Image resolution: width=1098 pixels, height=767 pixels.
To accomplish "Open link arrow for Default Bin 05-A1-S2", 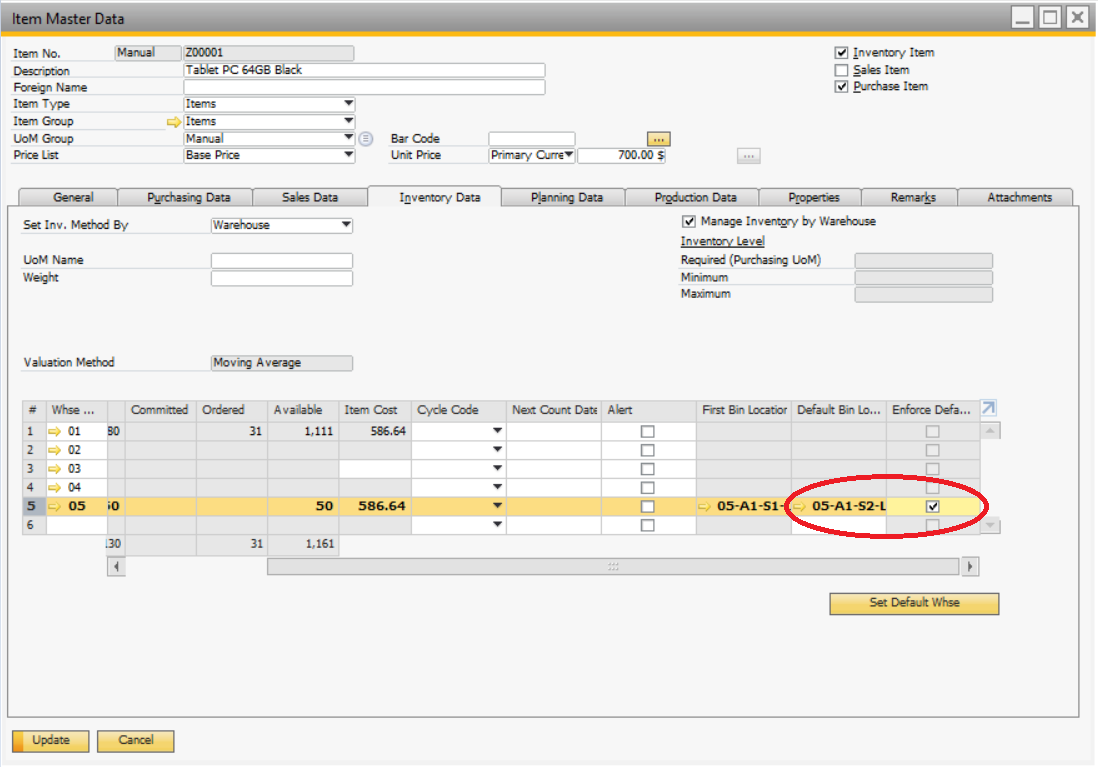I will point(800,506).
